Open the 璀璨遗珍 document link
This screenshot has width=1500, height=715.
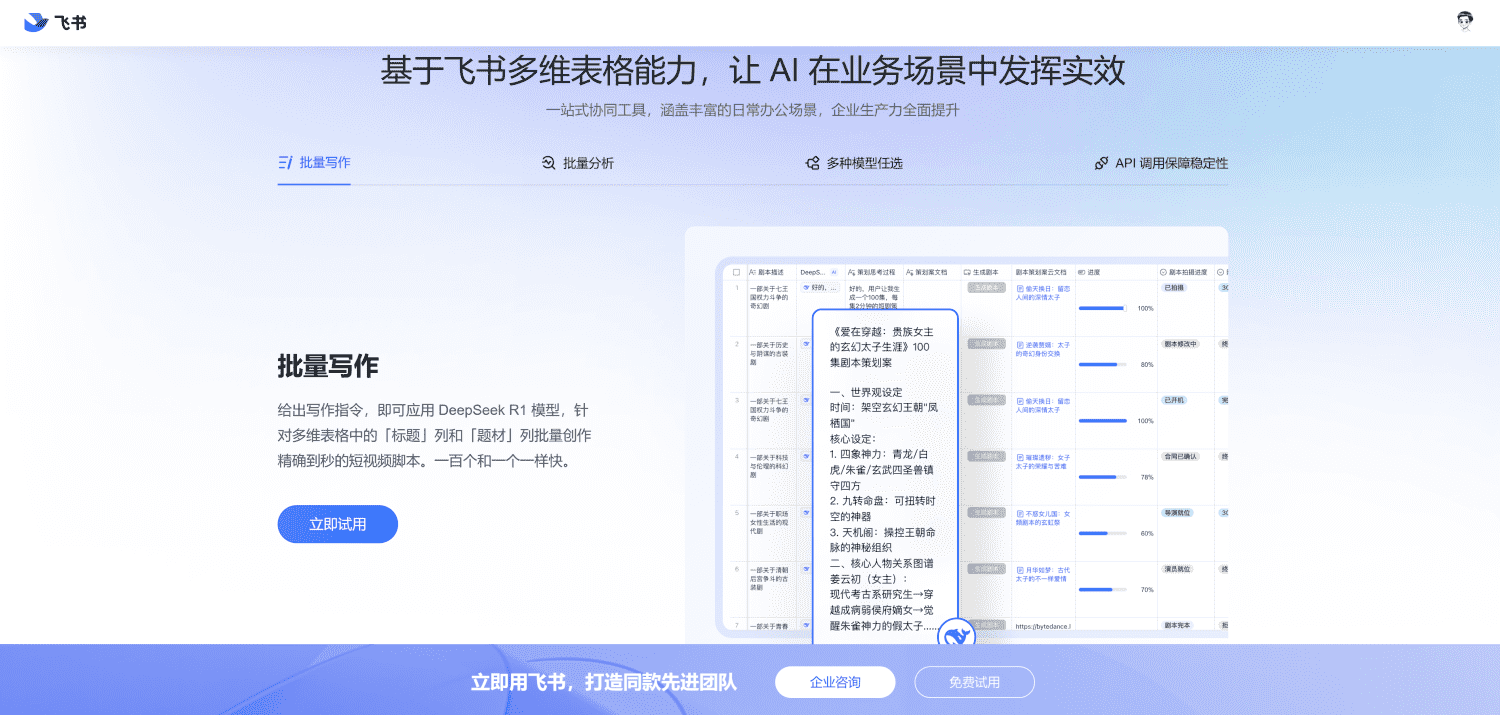[1043, 462]
